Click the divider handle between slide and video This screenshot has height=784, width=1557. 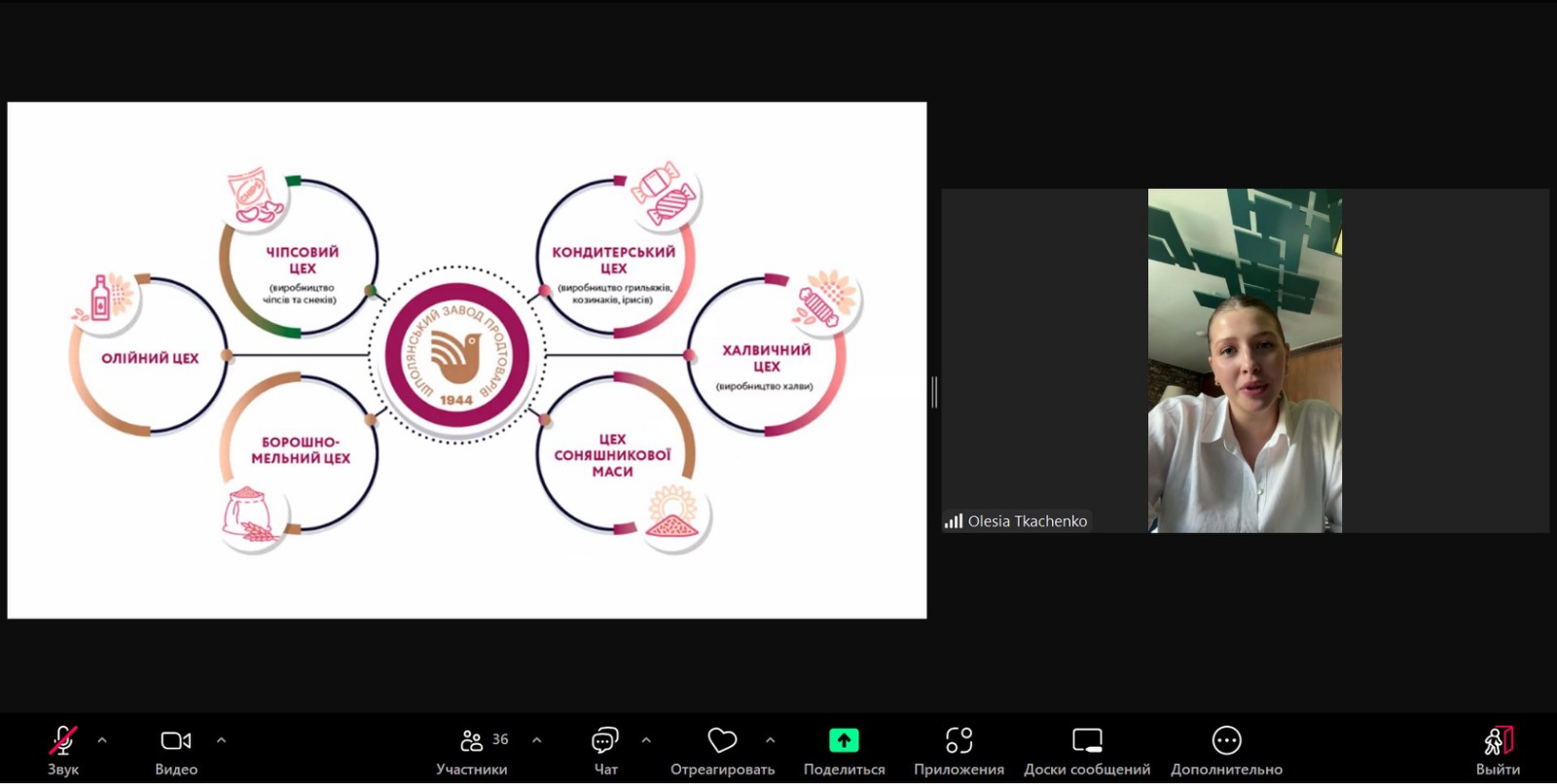coord(934,392)
